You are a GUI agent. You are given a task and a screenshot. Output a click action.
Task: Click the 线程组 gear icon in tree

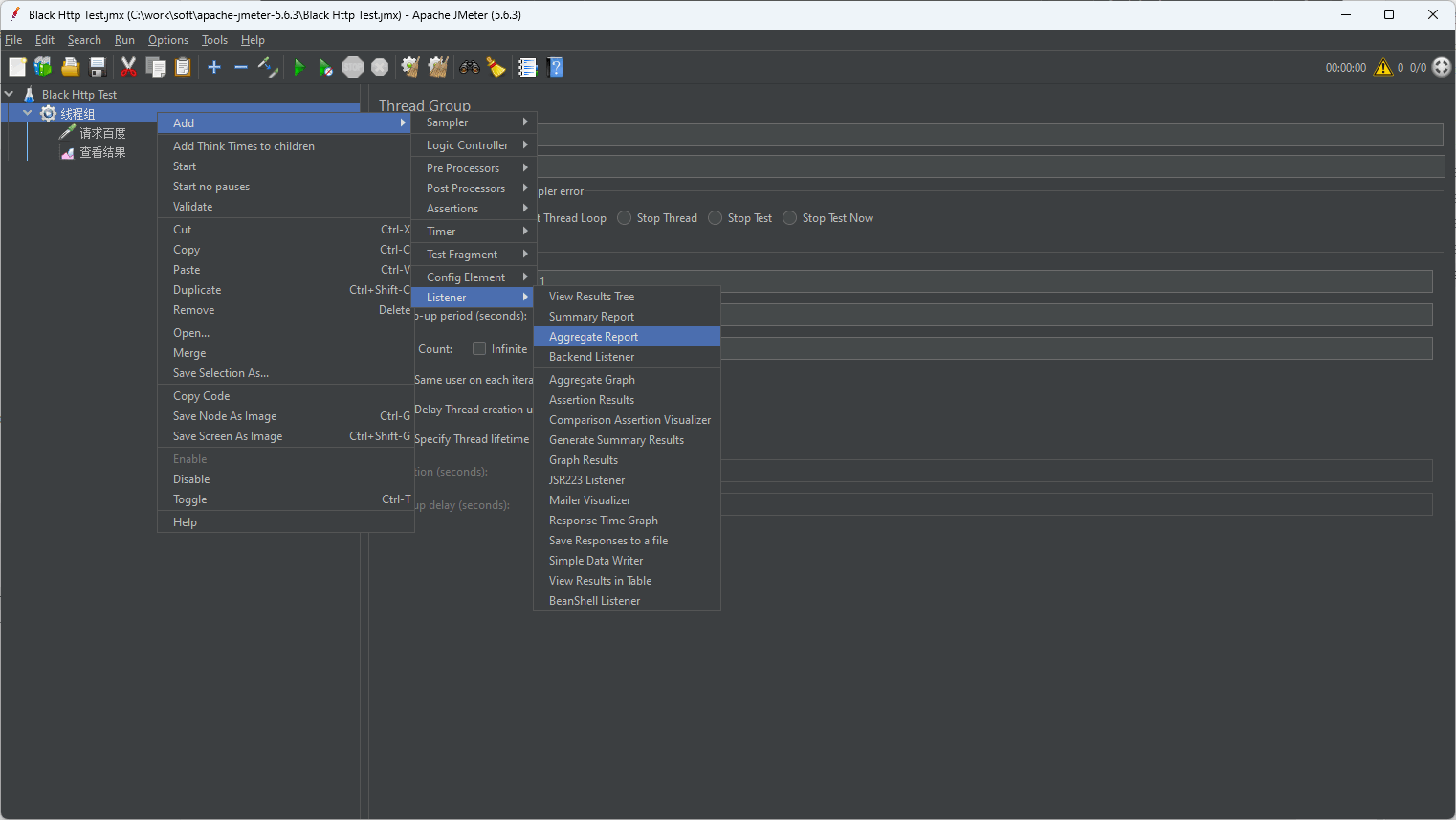(48, 114)
